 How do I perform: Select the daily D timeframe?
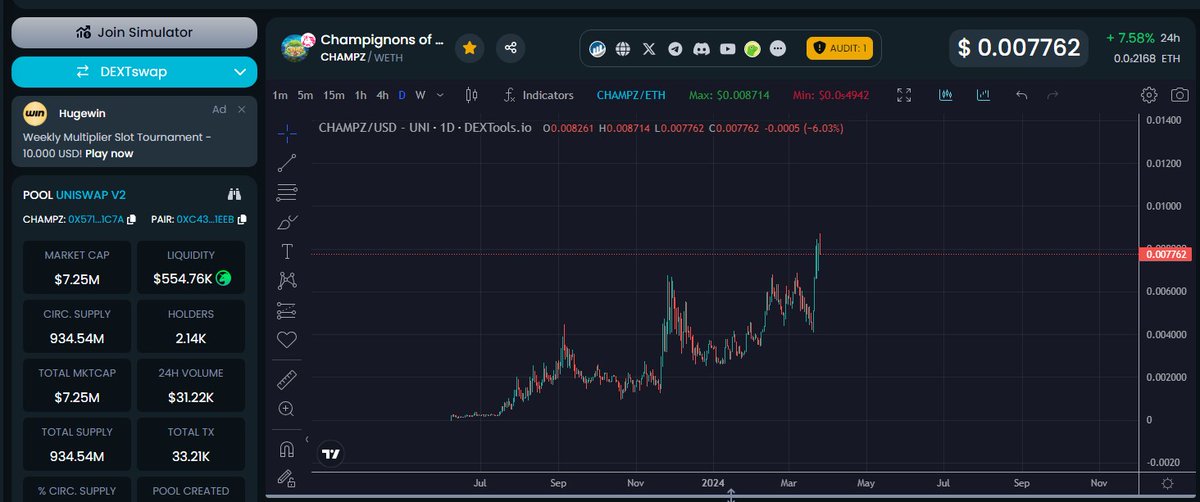(403, 95)
